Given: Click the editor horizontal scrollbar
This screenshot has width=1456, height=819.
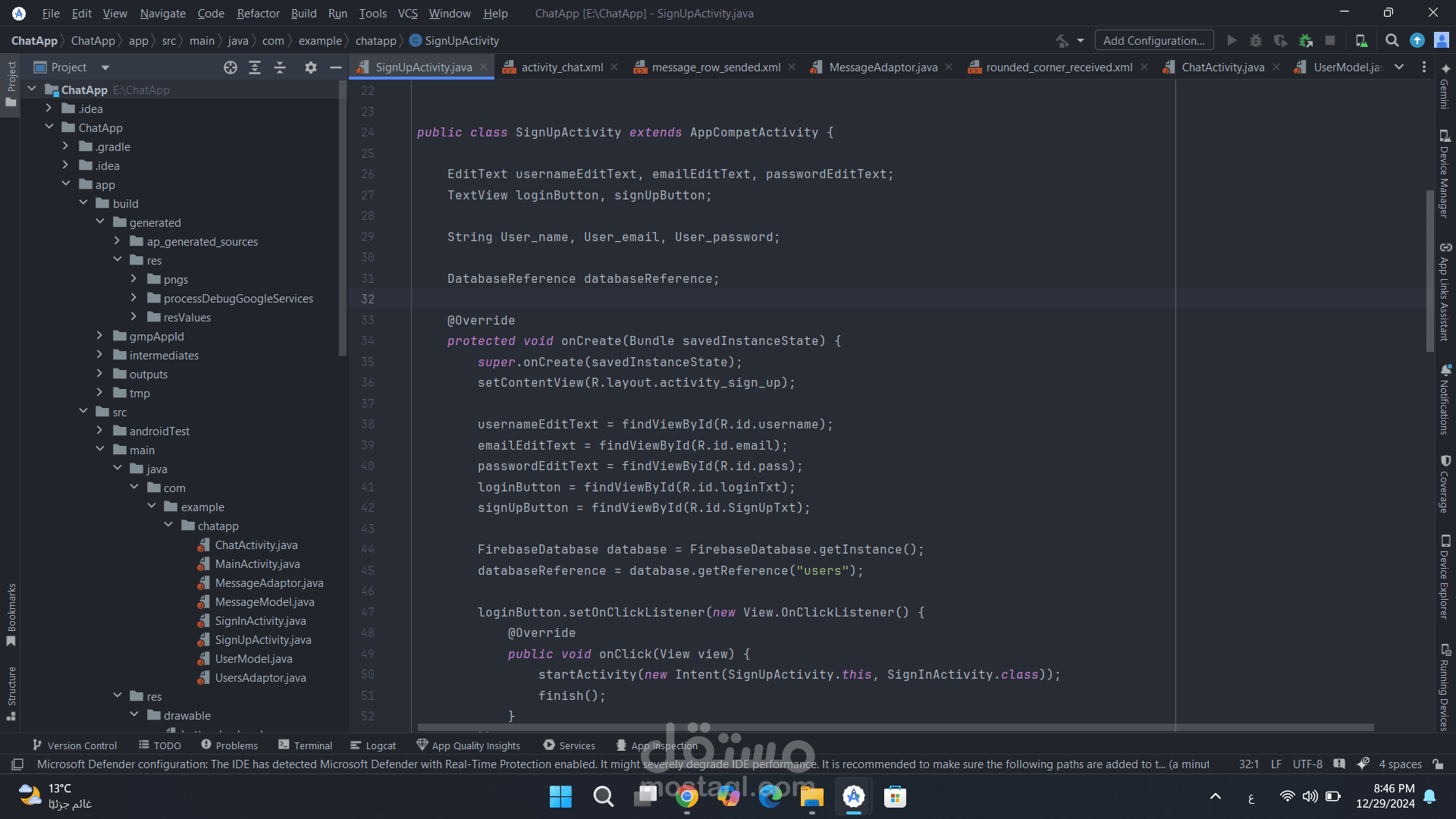Looking at the screenshot, I should (895, 727).
